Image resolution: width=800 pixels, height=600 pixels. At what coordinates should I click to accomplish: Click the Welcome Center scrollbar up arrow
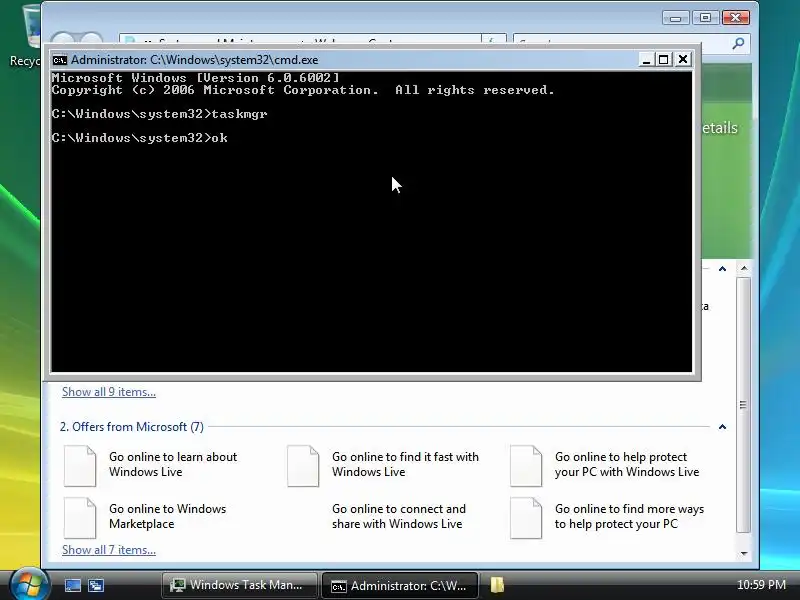click(x=744, y=268)
